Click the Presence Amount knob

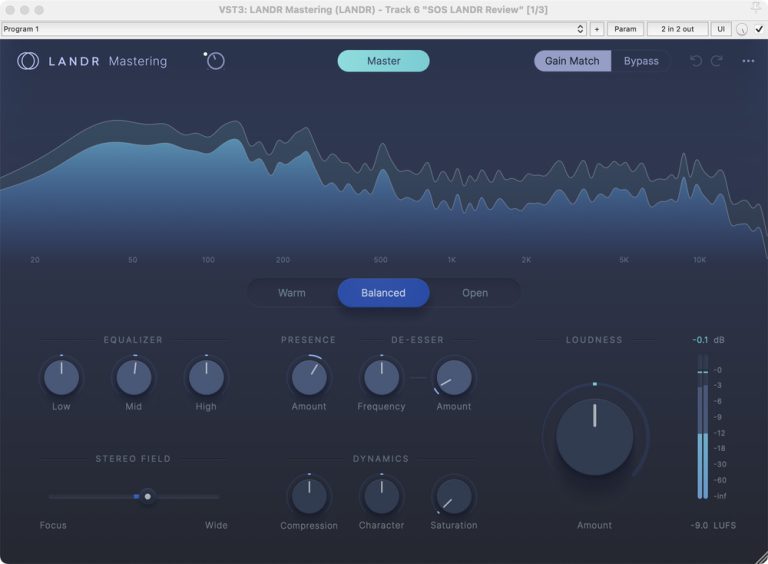(x=309, y=377)
